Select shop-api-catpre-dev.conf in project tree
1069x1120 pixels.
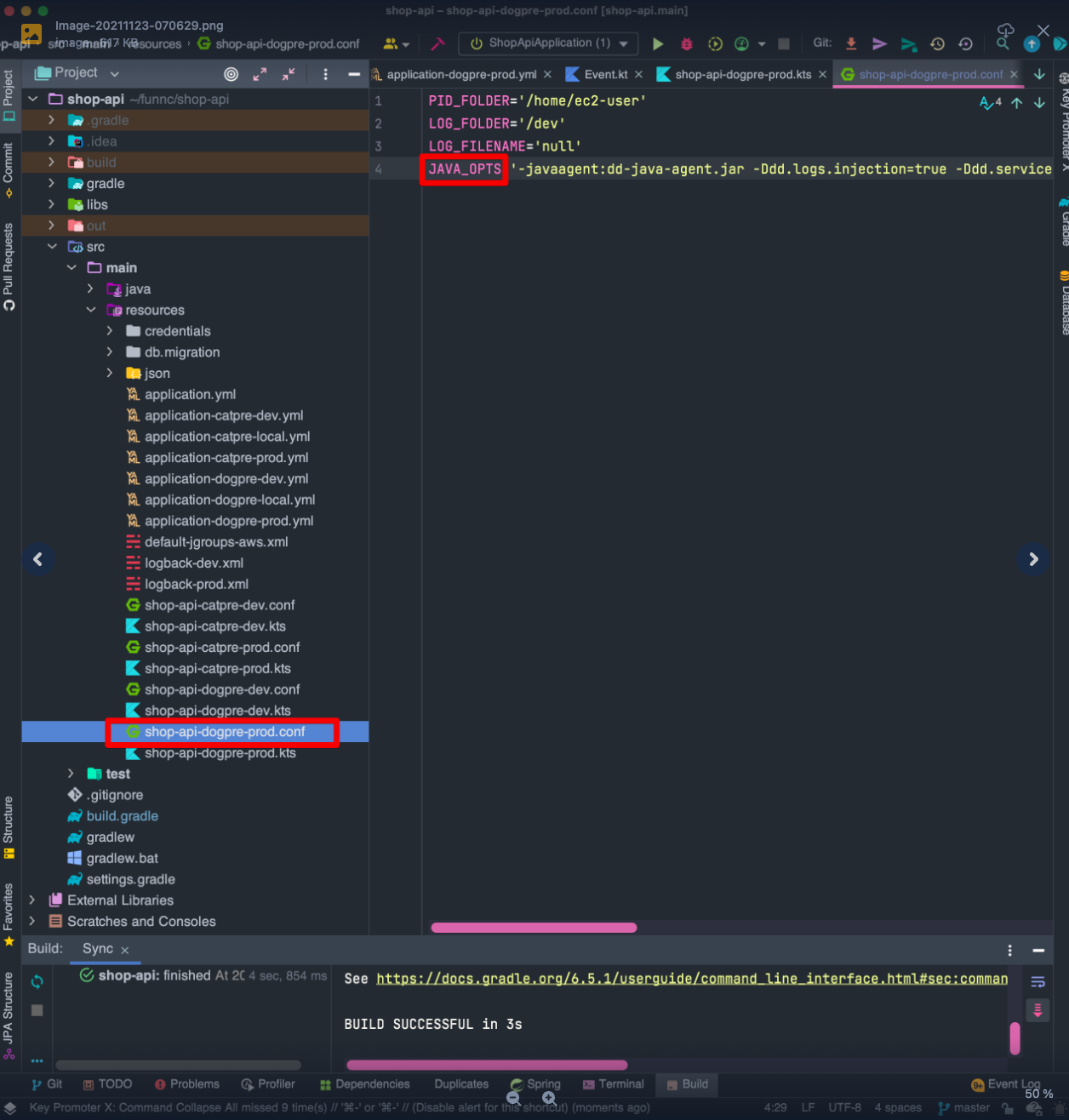pyautogui.click(x=220, y=605)
